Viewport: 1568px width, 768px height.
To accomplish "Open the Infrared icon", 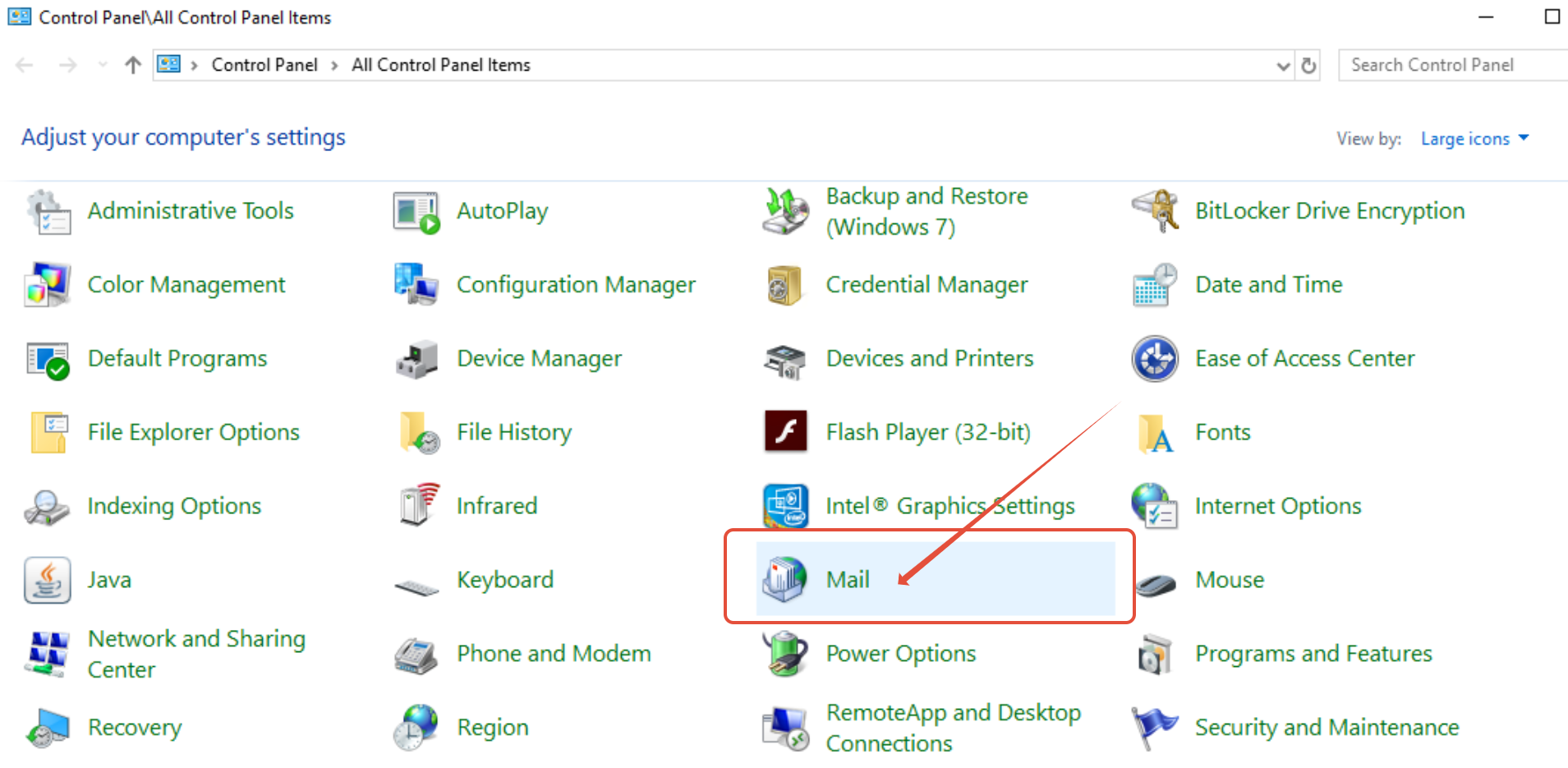I will pyautogui.click(x=419, y=504).
